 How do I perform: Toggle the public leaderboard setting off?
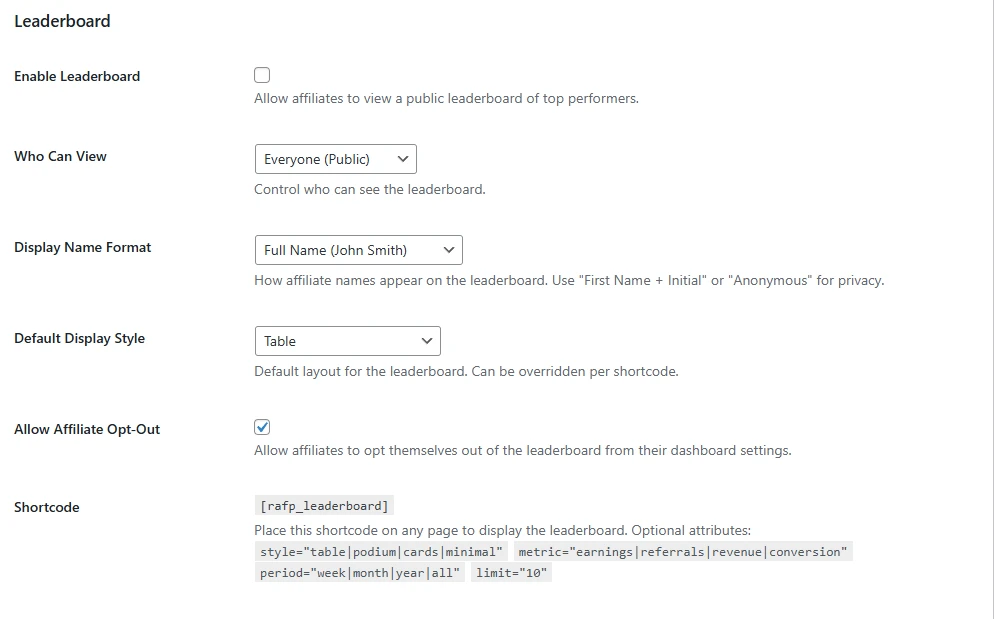click(x=261, y=74)
